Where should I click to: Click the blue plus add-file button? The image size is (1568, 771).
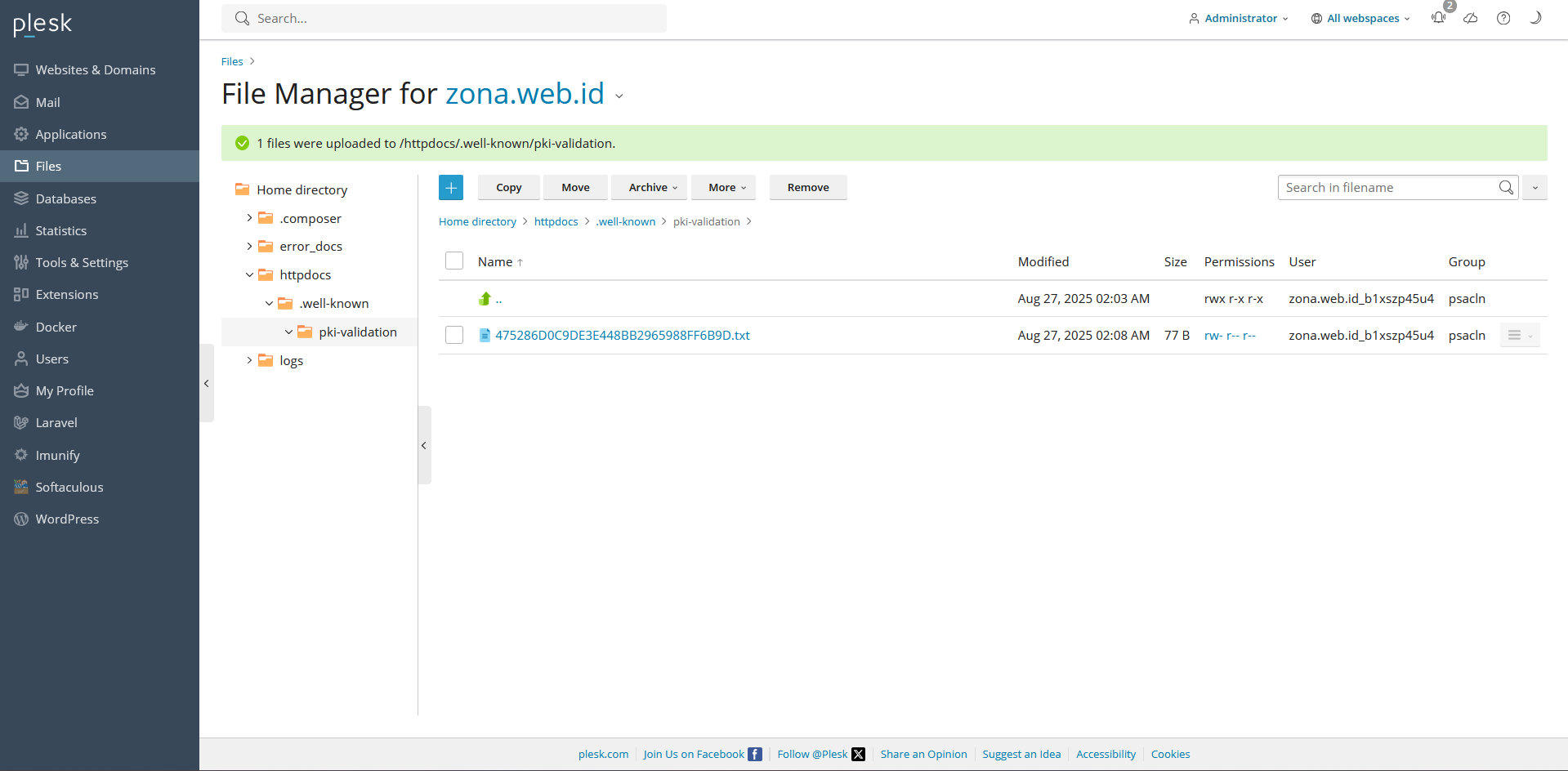[x=450, y=188]
